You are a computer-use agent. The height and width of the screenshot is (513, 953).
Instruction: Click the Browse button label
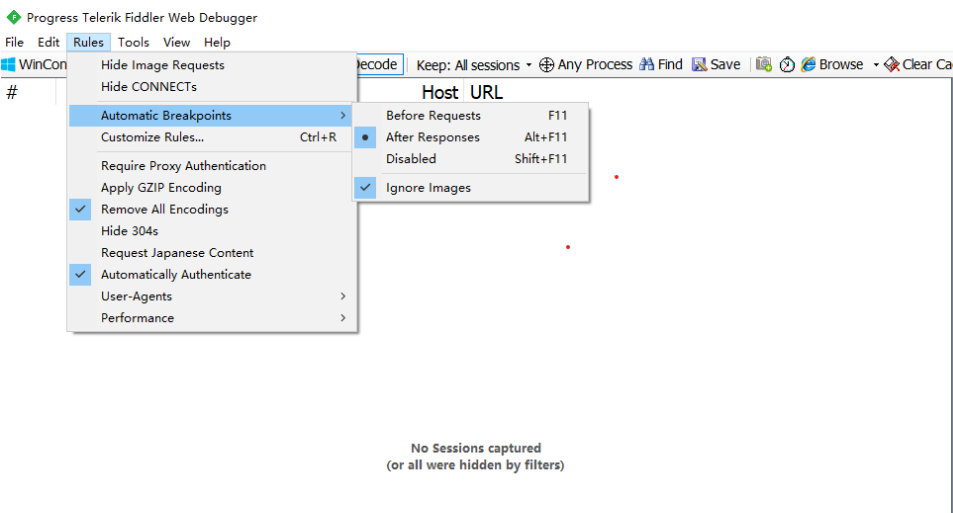point(841,64)
